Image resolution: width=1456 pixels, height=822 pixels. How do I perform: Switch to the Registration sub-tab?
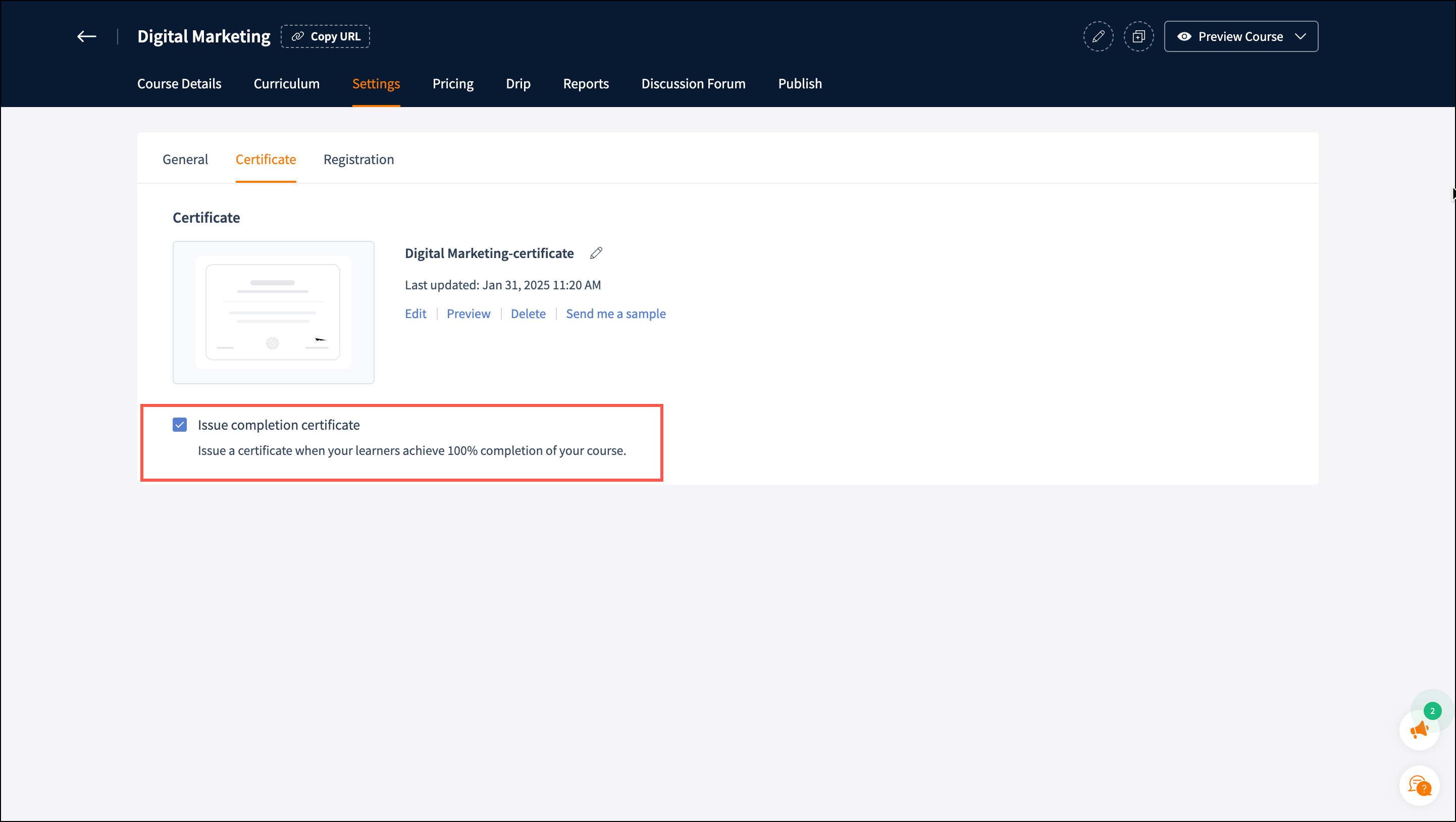click(x=358, y=160)
